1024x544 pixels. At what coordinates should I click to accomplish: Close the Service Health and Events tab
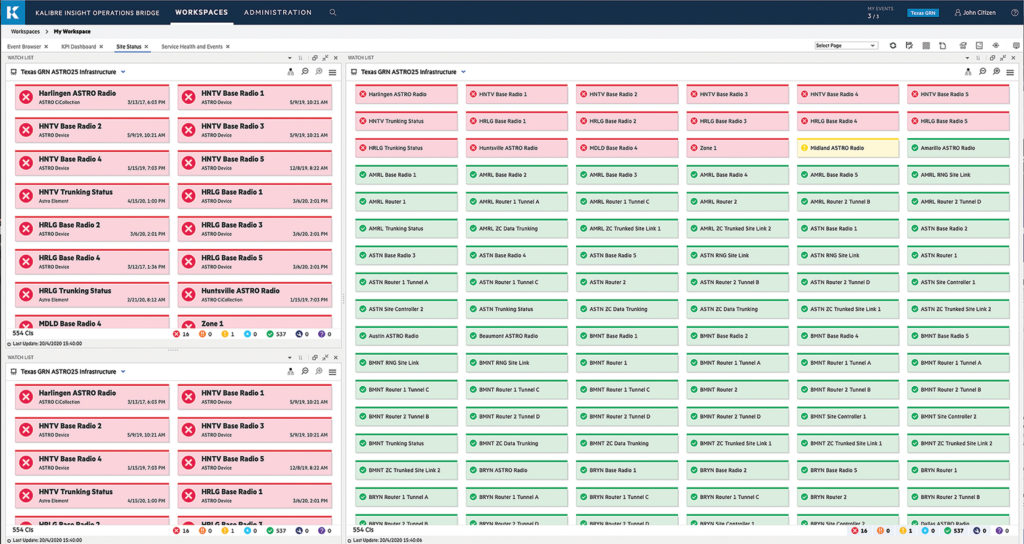point(227,47)
